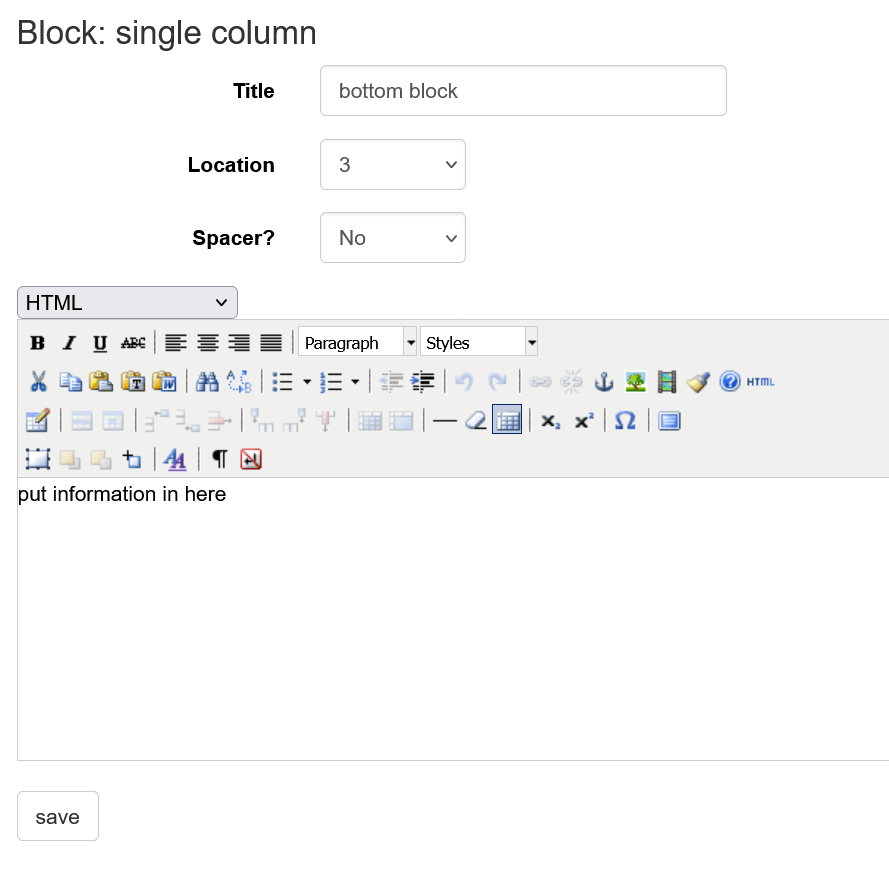Insert embedded media with the film icon
Image resolution: width=889 pixels, height=880 pixels.
[667, 381]
